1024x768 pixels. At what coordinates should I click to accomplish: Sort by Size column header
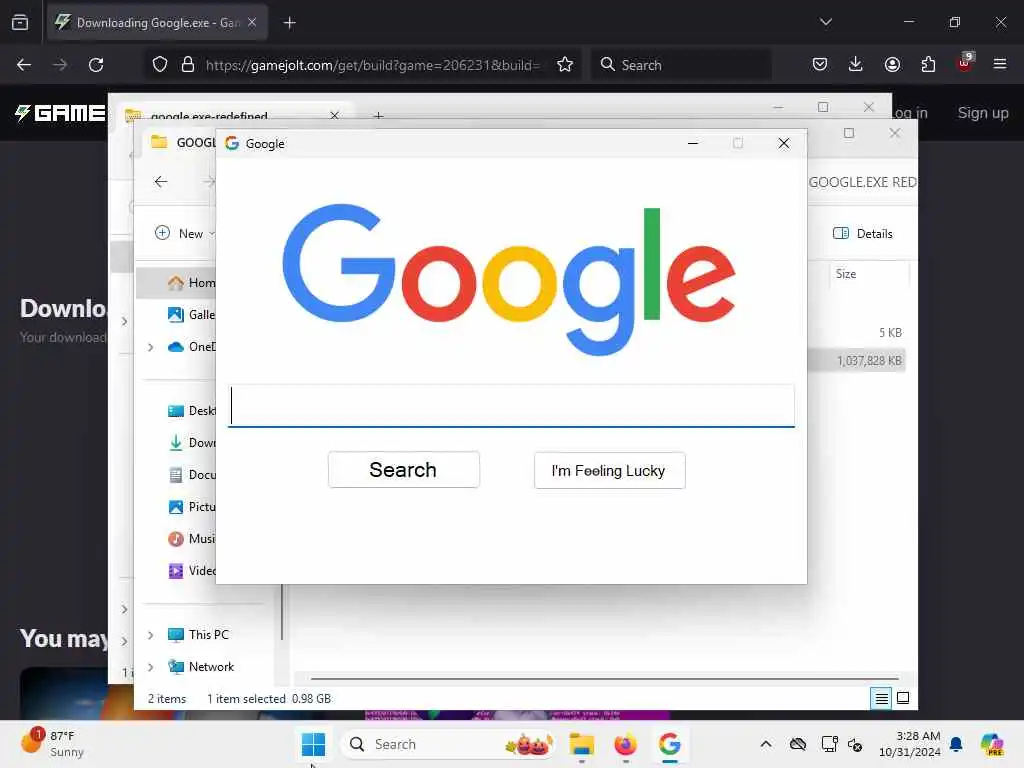click(x=846, y=274)
